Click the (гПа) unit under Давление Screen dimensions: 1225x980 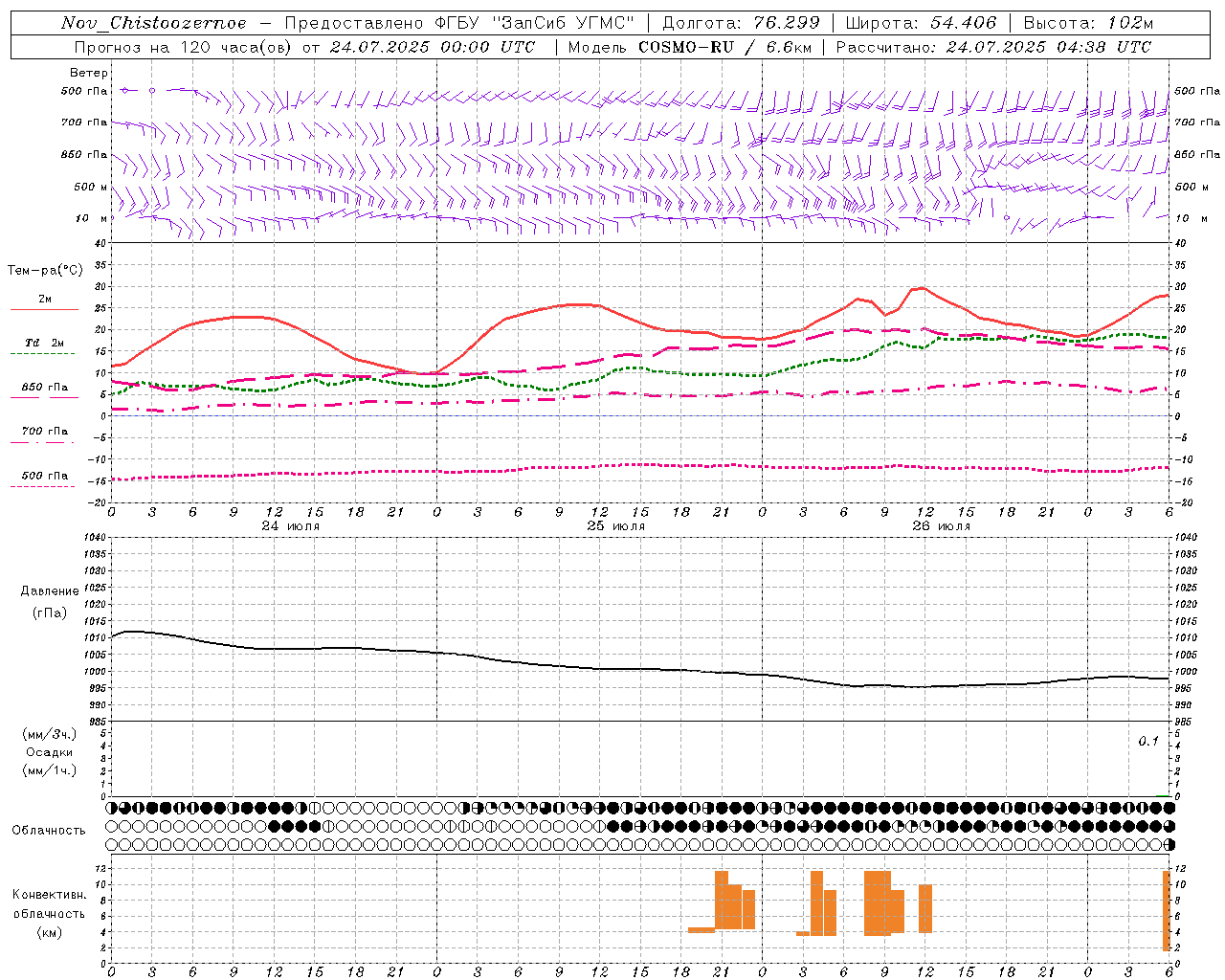click(x=50, y=613)
